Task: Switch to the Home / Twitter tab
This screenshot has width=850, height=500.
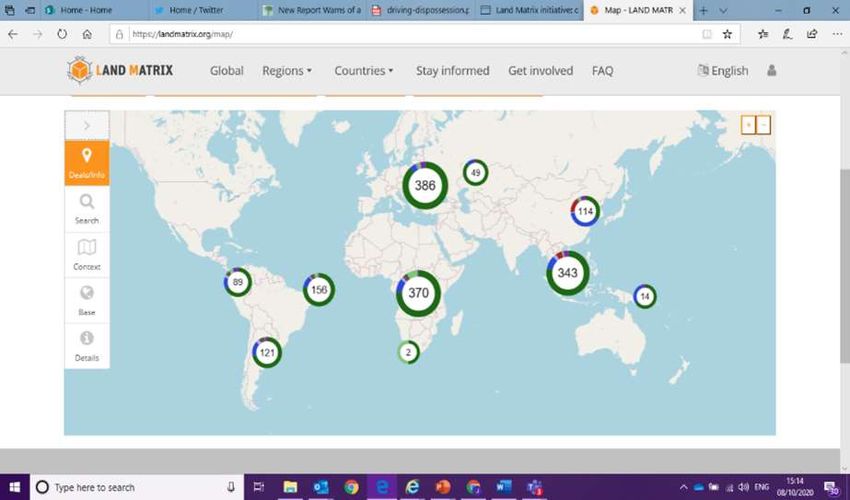Action: [194, 10]
